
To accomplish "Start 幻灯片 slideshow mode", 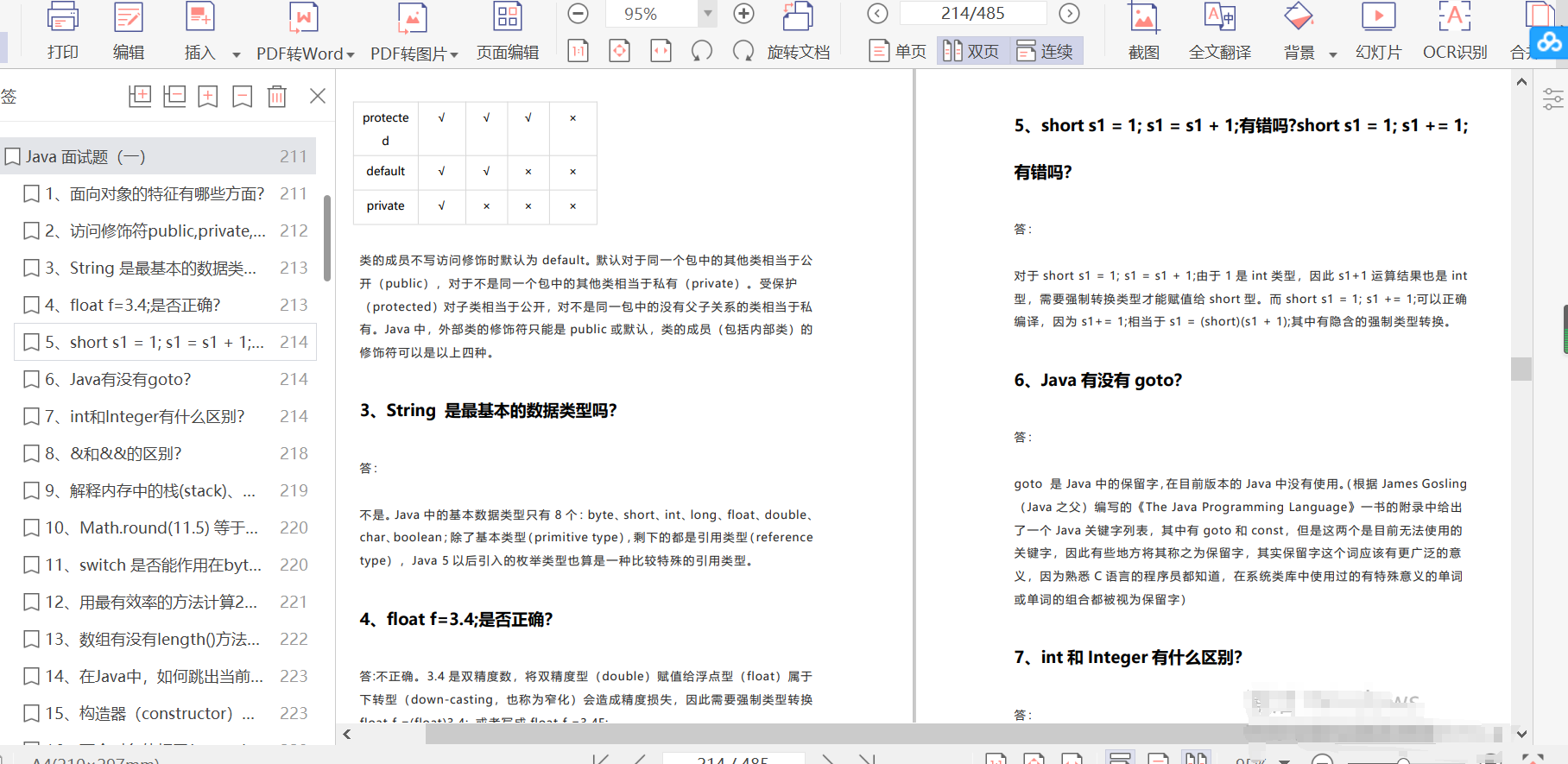I will 1378,33.
